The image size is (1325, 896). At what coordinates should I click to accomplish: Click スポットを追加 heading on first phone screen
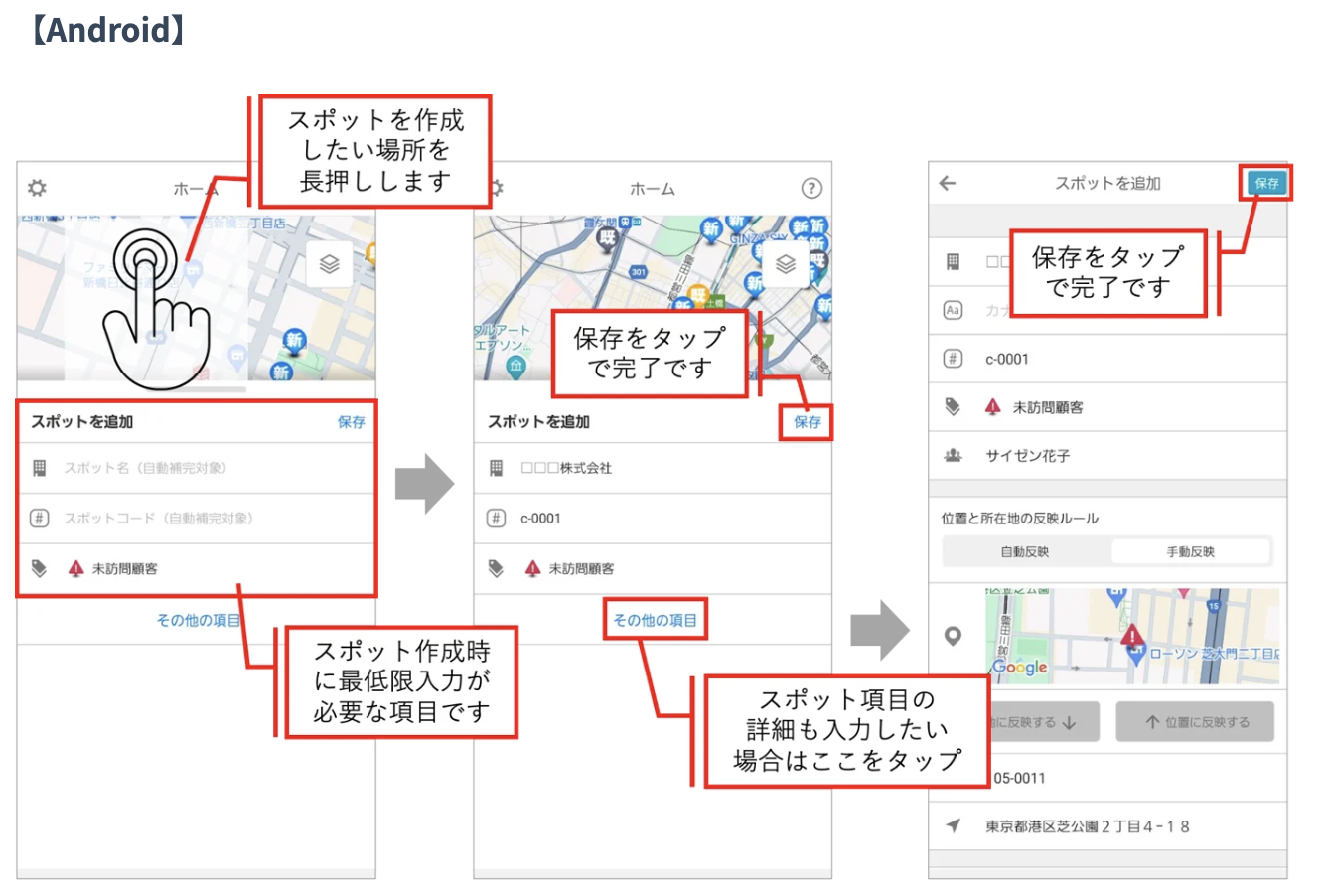(x=81, y=422)
